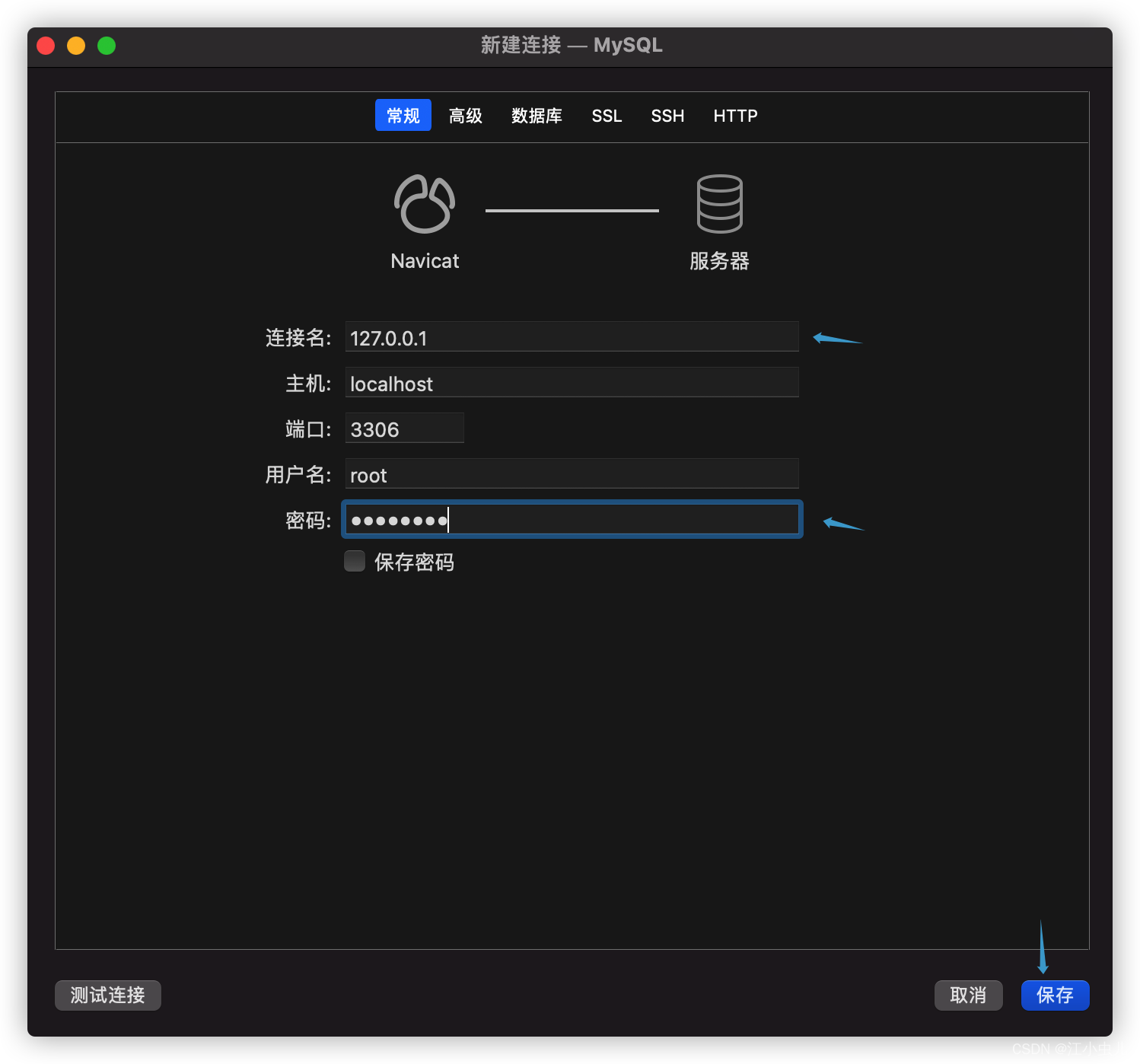Open the HTTP tab

[735, 115]
